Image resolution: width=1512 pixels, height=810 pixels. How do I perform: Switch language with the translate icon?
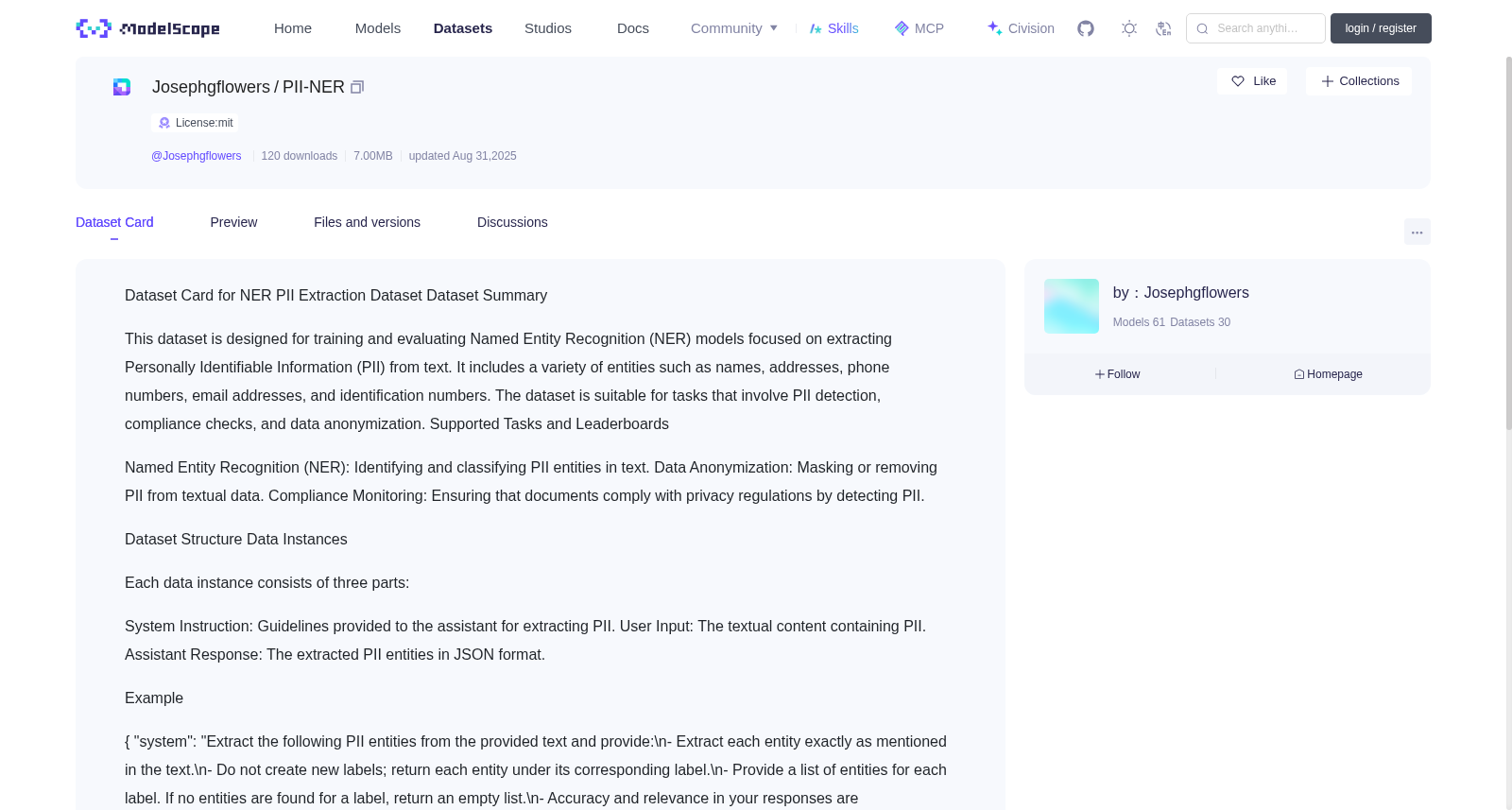[x=1163, y=28]
